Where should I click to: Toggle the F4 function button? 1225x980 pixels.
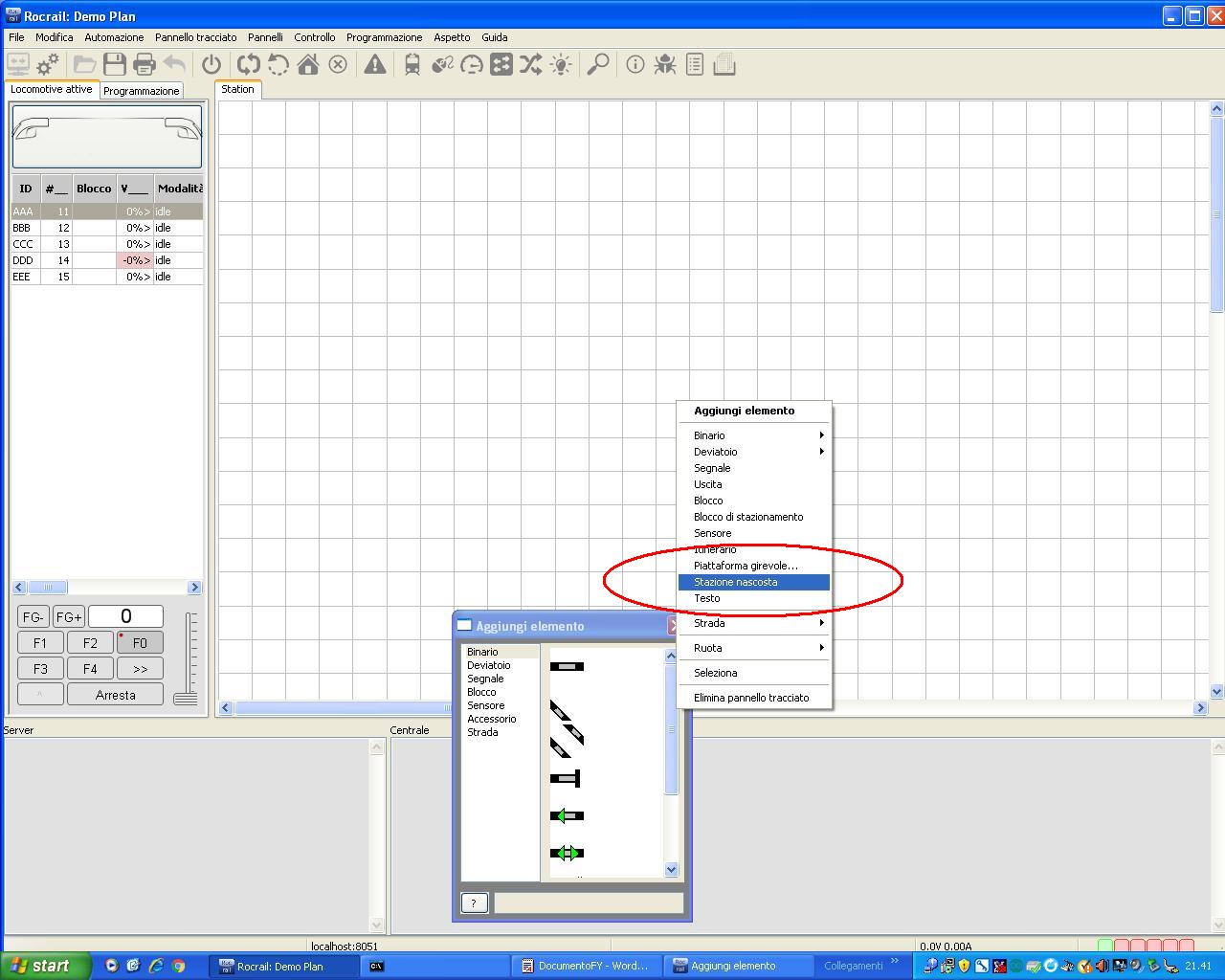click(90, 668)
